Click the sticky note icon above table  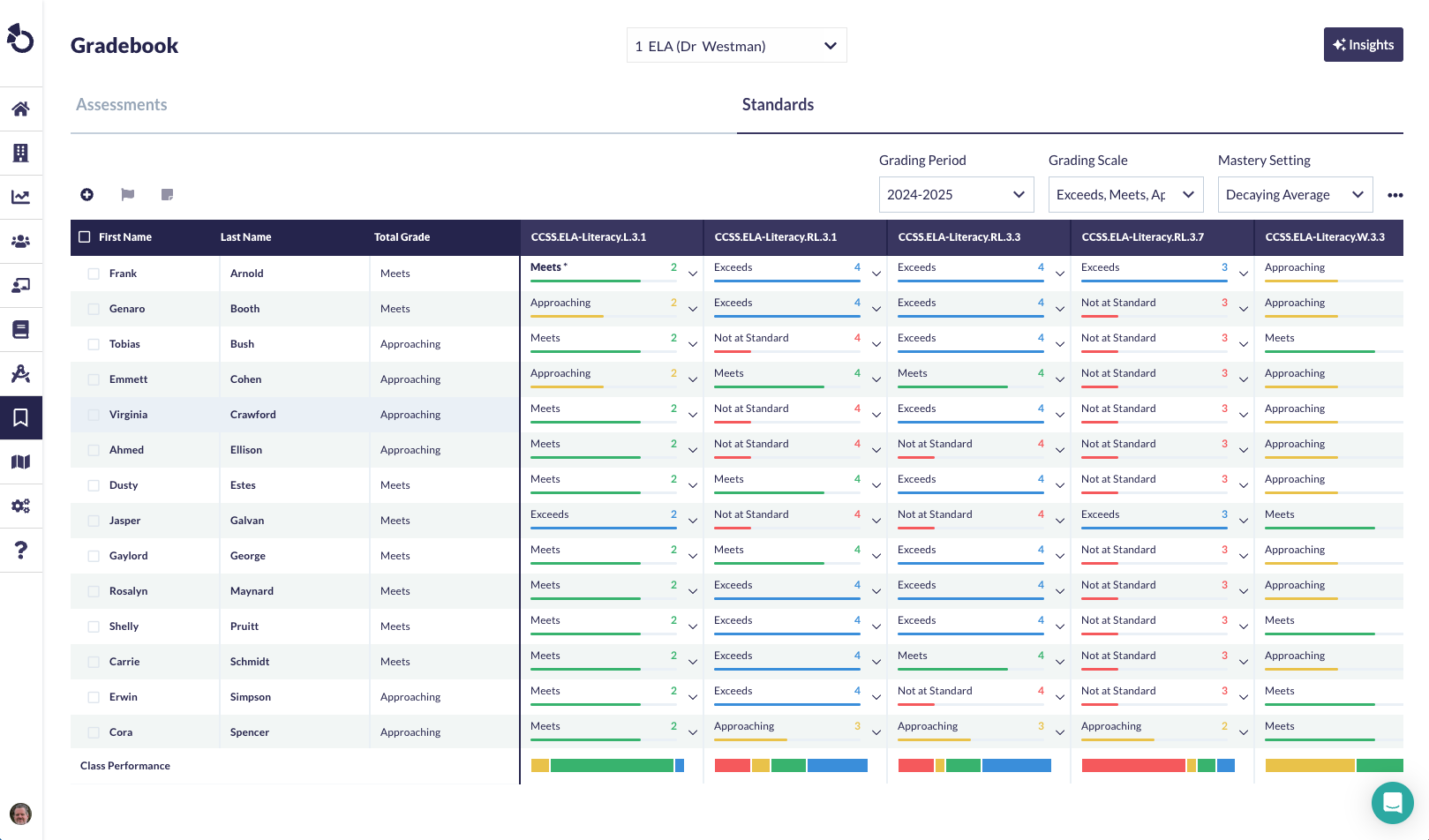pyautogui.click(x=168, y=194)
